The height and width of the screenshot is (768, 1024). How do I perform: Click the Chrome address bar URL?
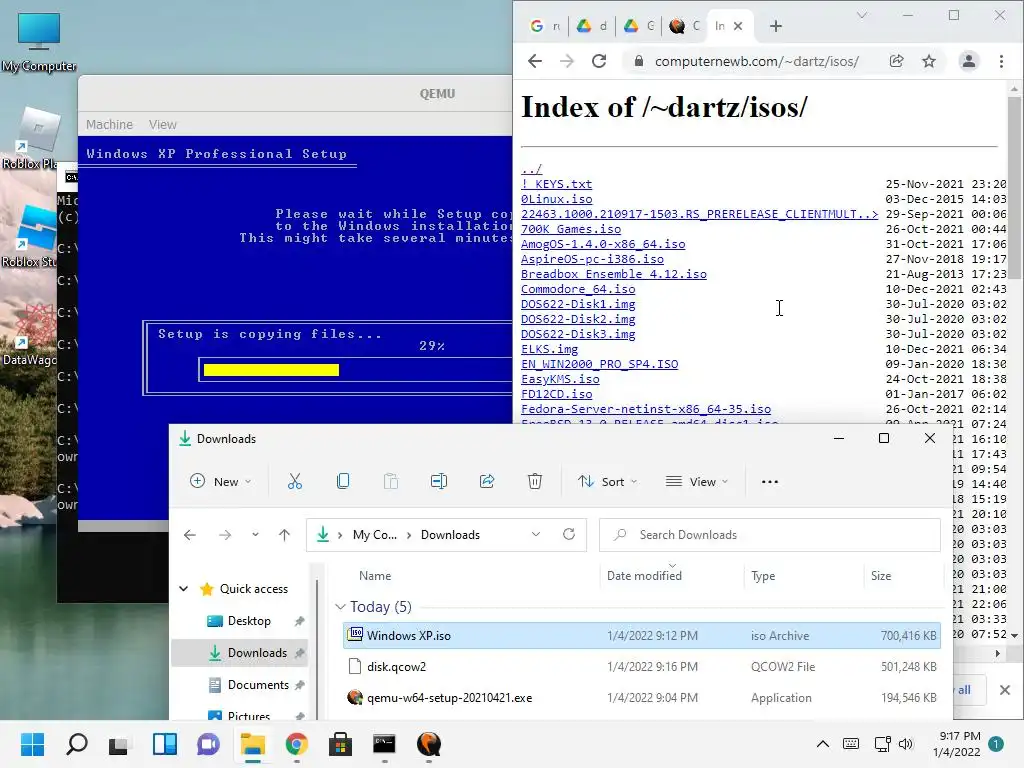pyautogui.click(x=756, y=61)
